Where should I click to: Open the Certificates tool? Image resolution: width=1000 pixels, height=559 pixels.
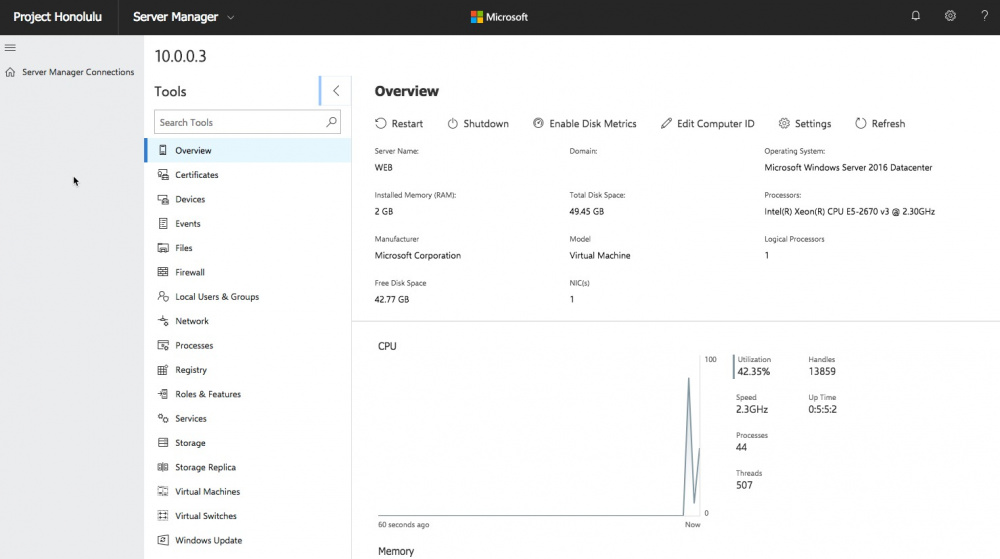coord(196,175)
